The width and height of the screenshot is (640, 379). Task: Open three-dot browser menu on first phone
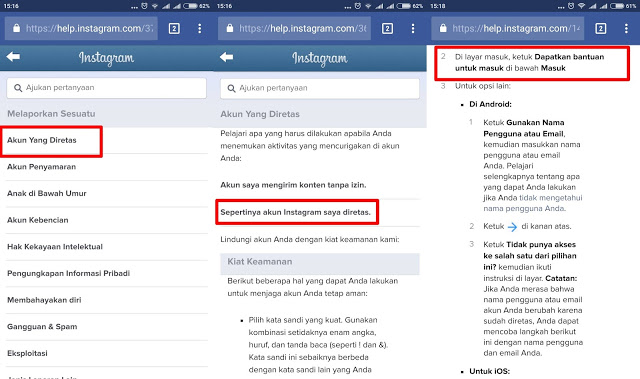[x=200, y=28]
